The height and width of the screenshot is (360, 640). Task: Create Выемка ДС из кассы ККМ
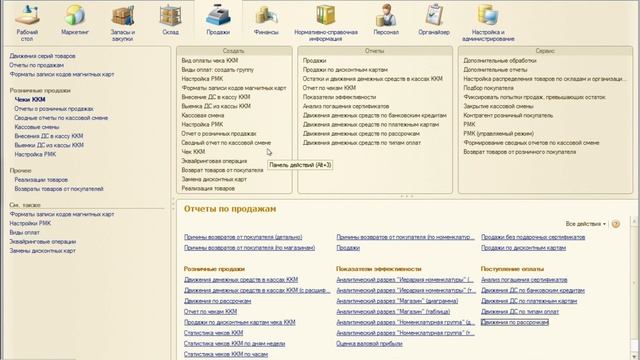point(216,106)
